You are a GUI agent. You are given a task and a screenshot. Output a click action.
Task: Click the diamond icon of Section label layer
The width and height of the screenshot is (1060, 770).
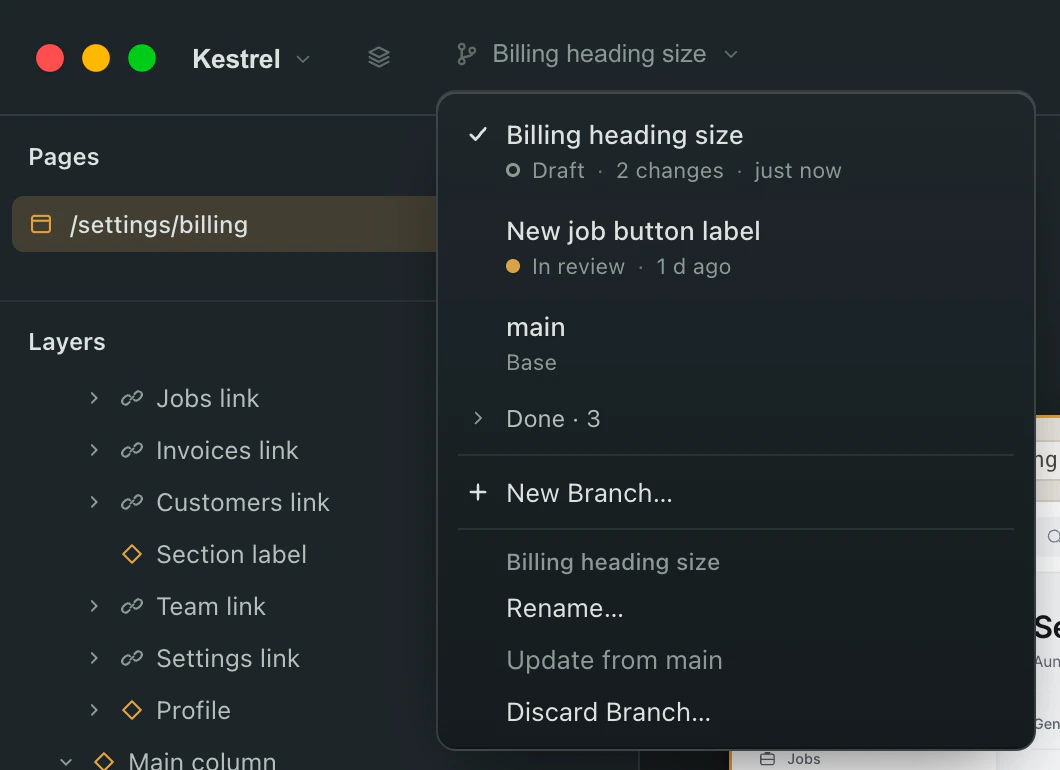click(x=132, y=554)
